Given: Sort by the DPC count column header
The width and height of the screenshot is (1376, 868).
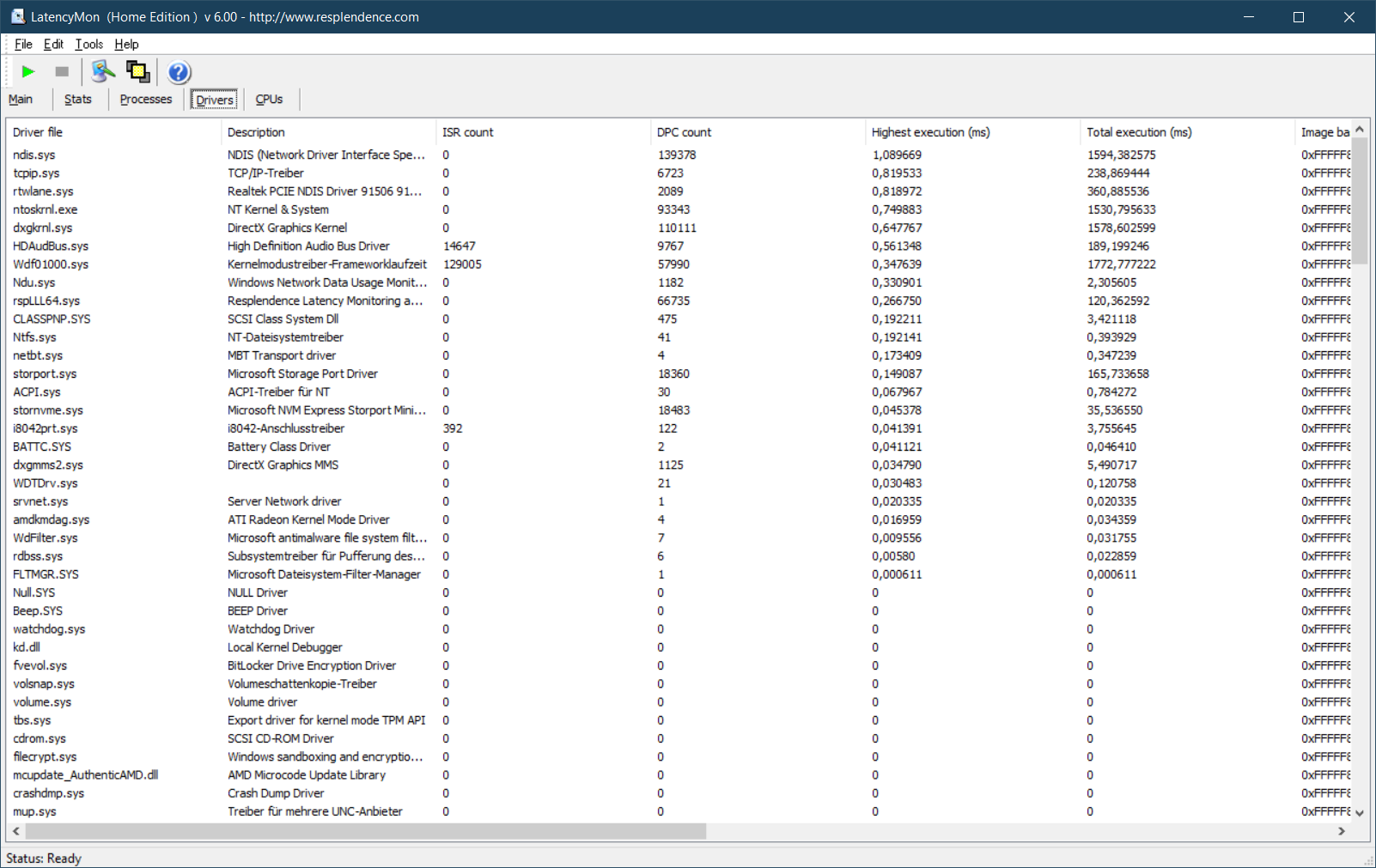Looking at the screenshot, I should (758, 132).
